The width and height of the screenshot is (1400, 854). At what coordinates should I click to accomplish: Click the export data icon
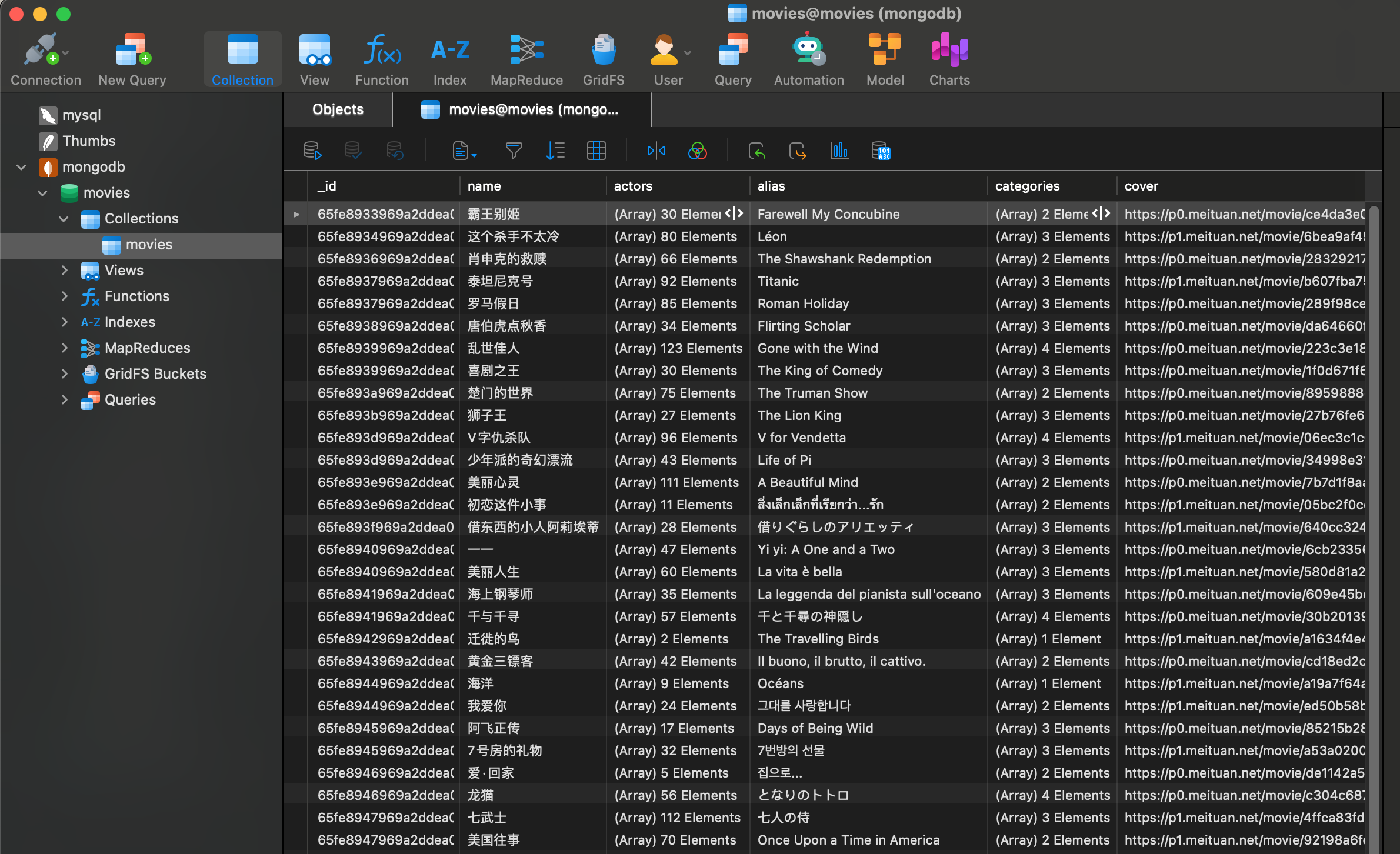[x=798, y=151]
